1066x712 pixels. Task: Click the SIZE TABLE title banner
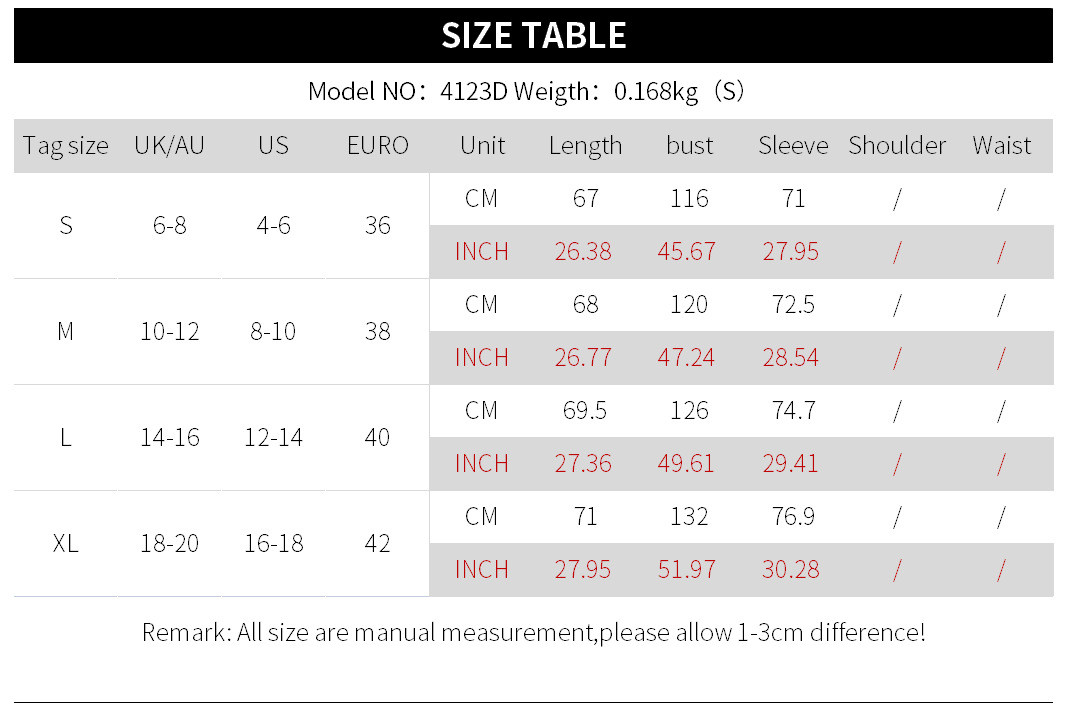click(533, 35)
